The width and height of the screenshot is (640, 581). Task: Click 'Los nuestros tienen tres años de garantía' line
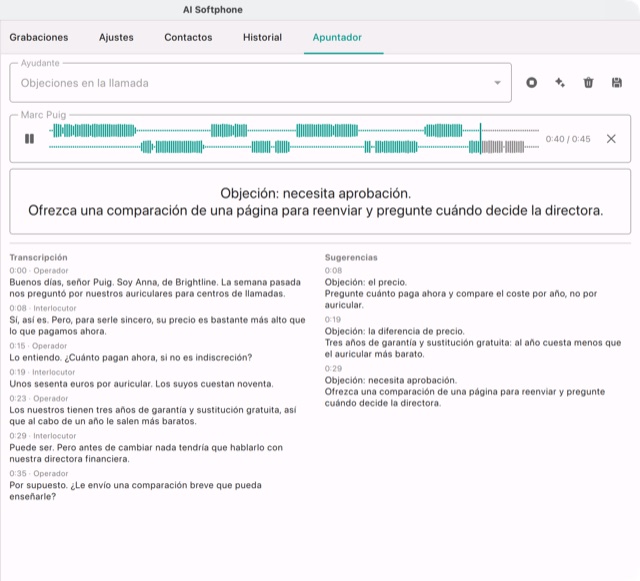(x=153, y=415)
